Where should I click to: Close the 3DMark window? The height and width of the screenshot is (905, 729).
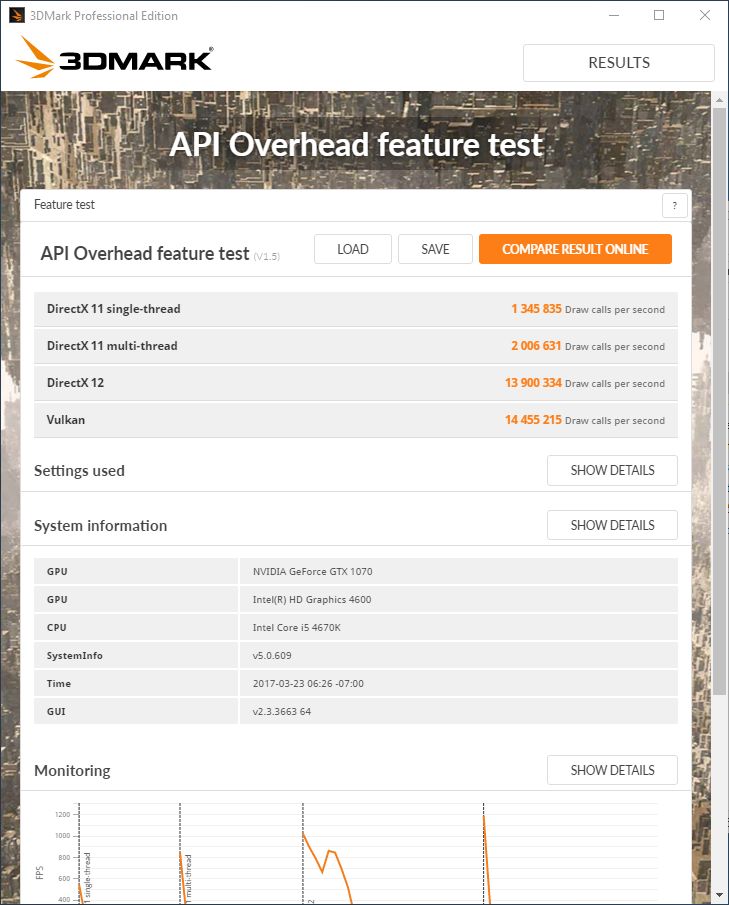pyautogui.click(x=705, y=15)
